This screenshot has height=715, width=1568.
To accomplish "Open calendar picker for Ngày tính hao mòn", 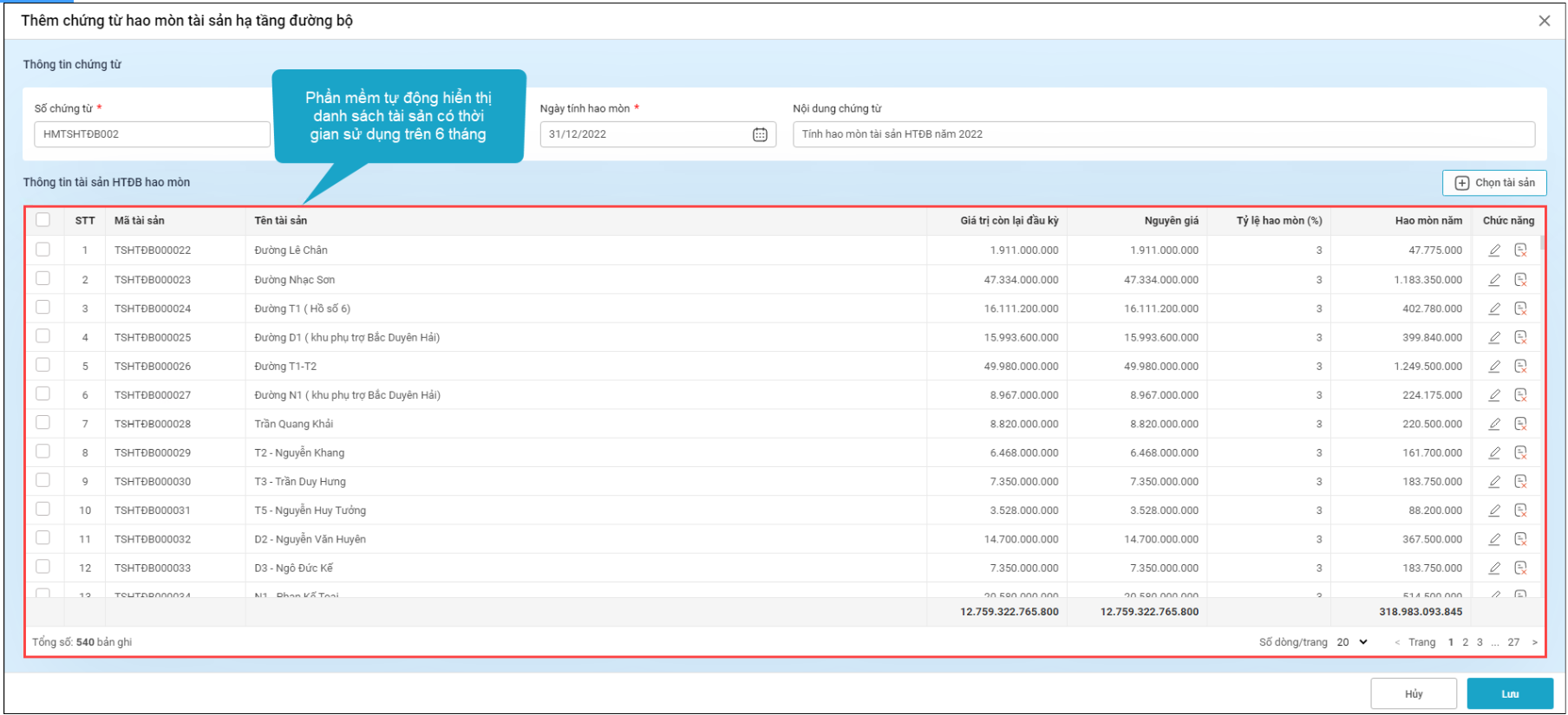I will click(x=760, y=134).
